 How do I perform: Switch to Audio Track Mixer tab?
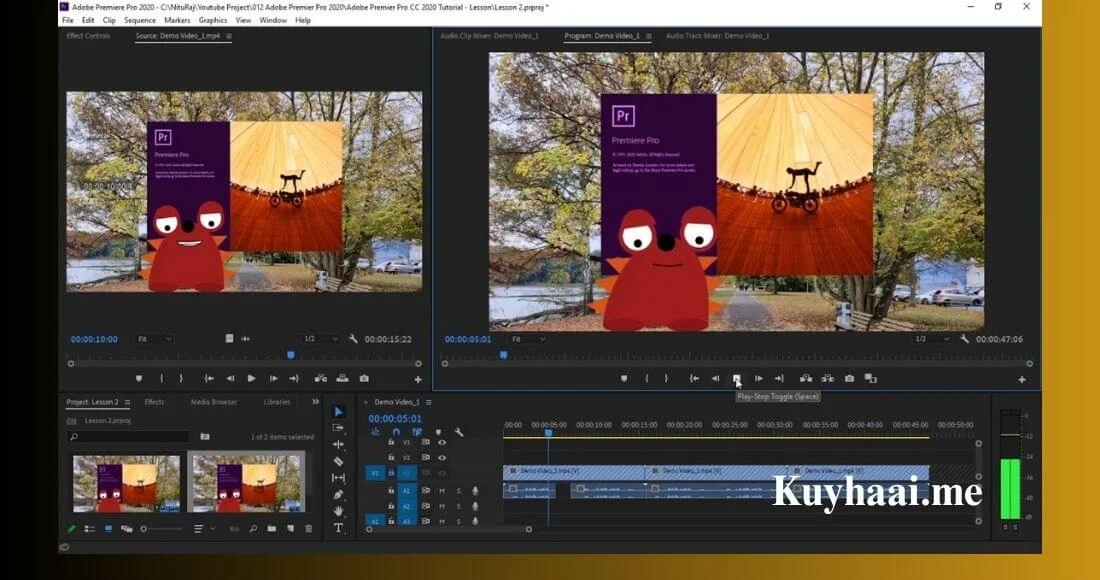[717, 36]
